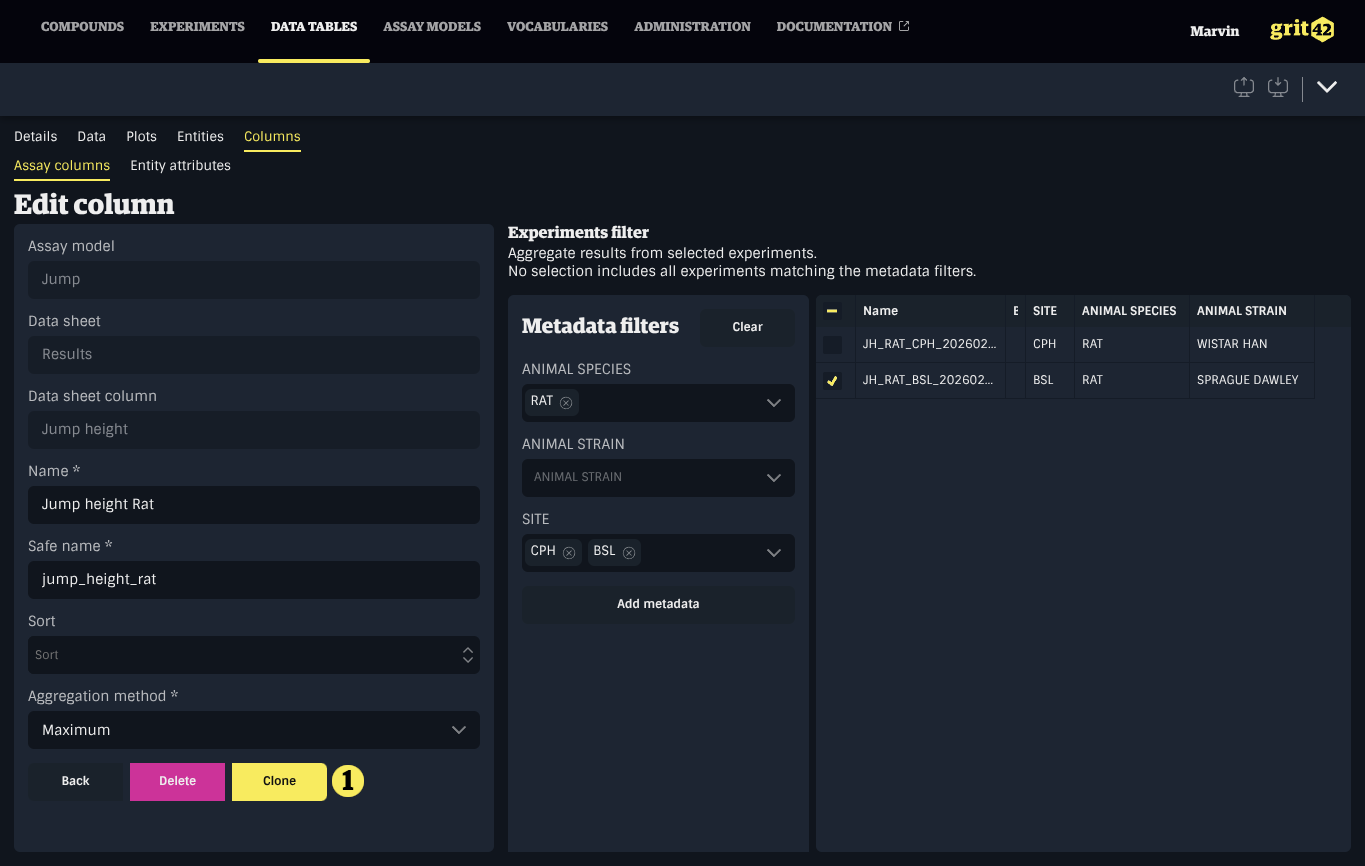Viewport: 1365px width, 866px height.
Task: Click the JH_RAT_CPH_202602... experiment name cell
Action: 930,344
